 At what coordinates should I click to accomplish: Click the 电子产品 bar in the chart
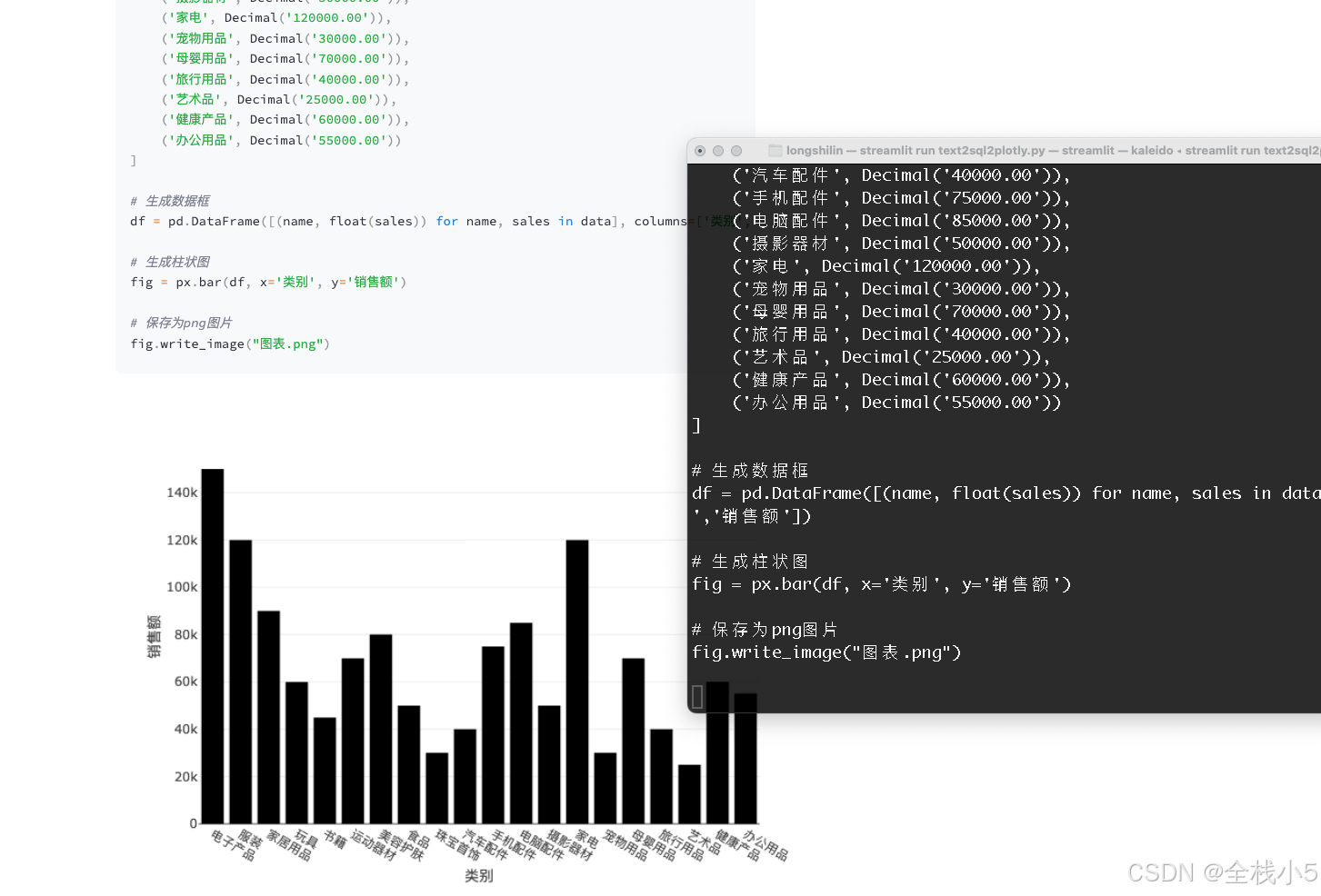213,646
